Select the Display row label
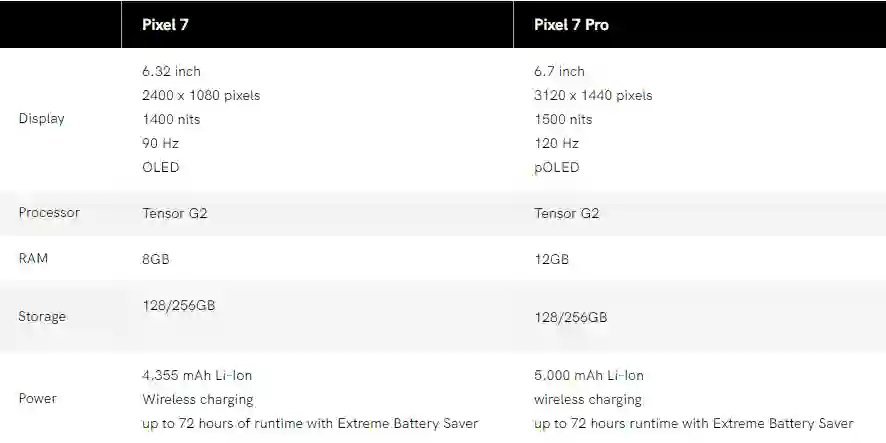Image resolution: width=886 pixels, height=443 pixels. tap(42, 119)
